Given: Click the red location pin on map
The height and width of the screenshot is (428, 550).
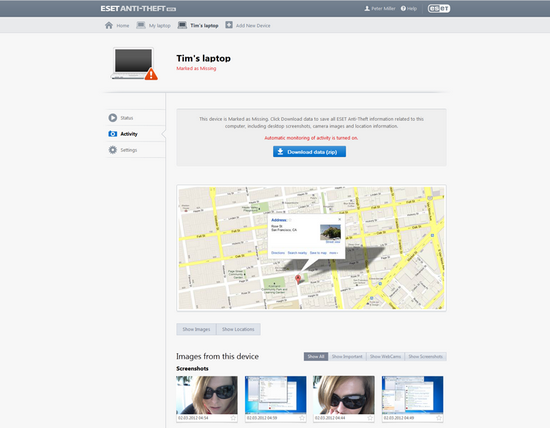Looking at the screenshot, I should 298,279.
